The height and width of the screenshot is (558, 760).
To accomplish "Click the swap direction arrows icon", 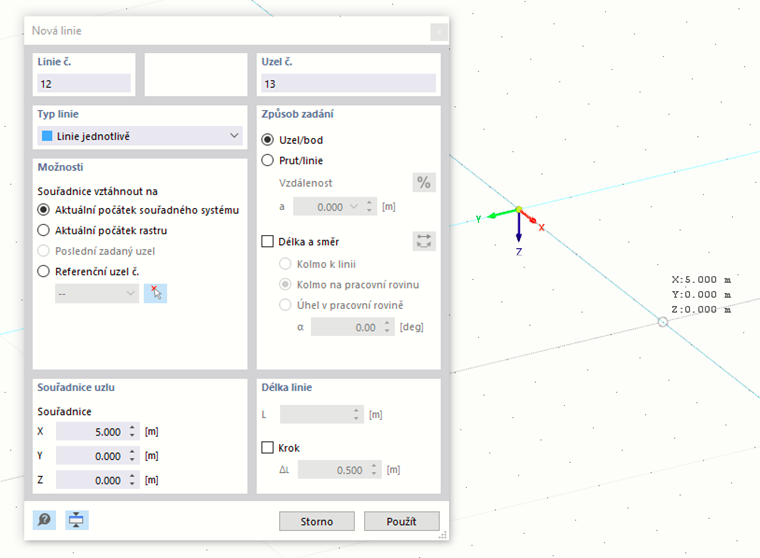I will (424, 241).
